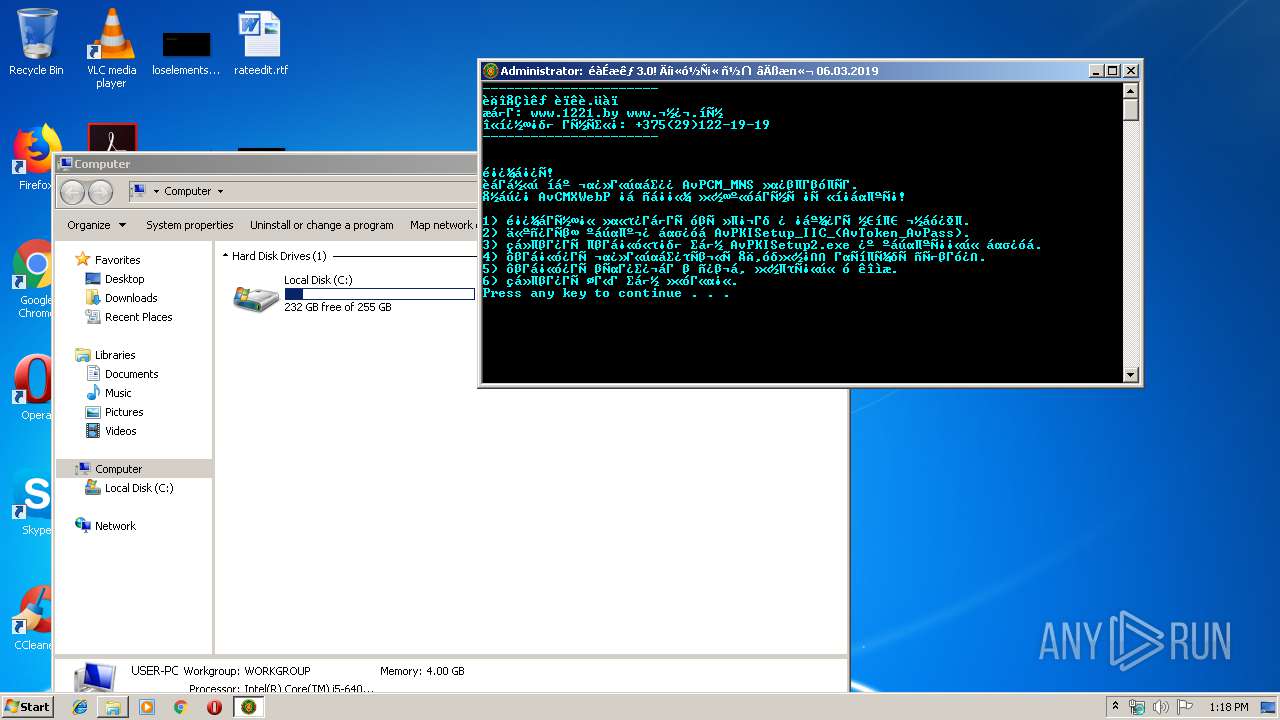Launch CCleaner desktop shortcut
This screenshot has height=720, width=1280.
click(x=33, y=619)
